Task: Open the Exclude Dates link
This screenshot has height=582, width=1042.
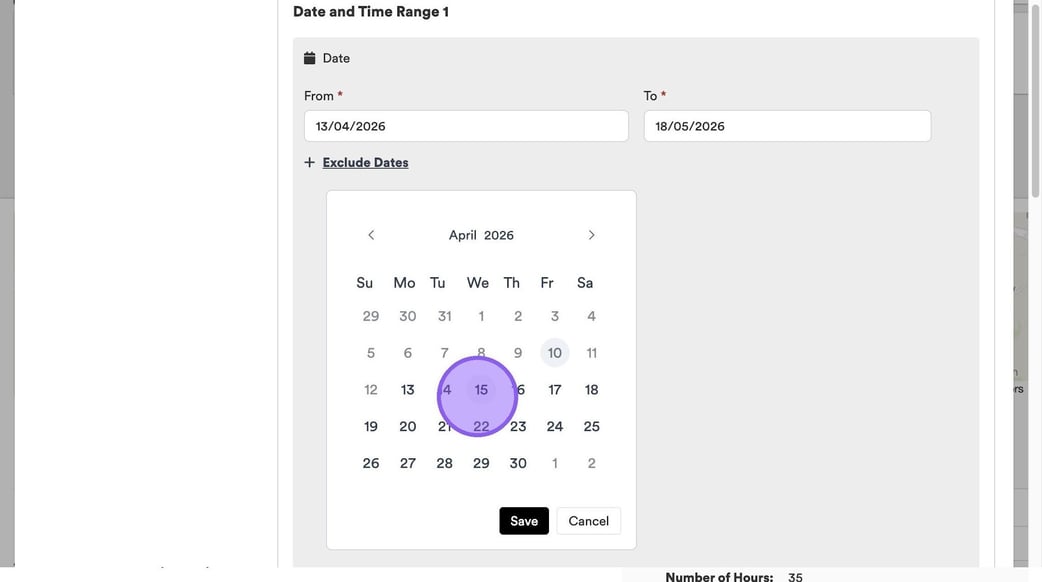Action: click(x=365, y=162)
